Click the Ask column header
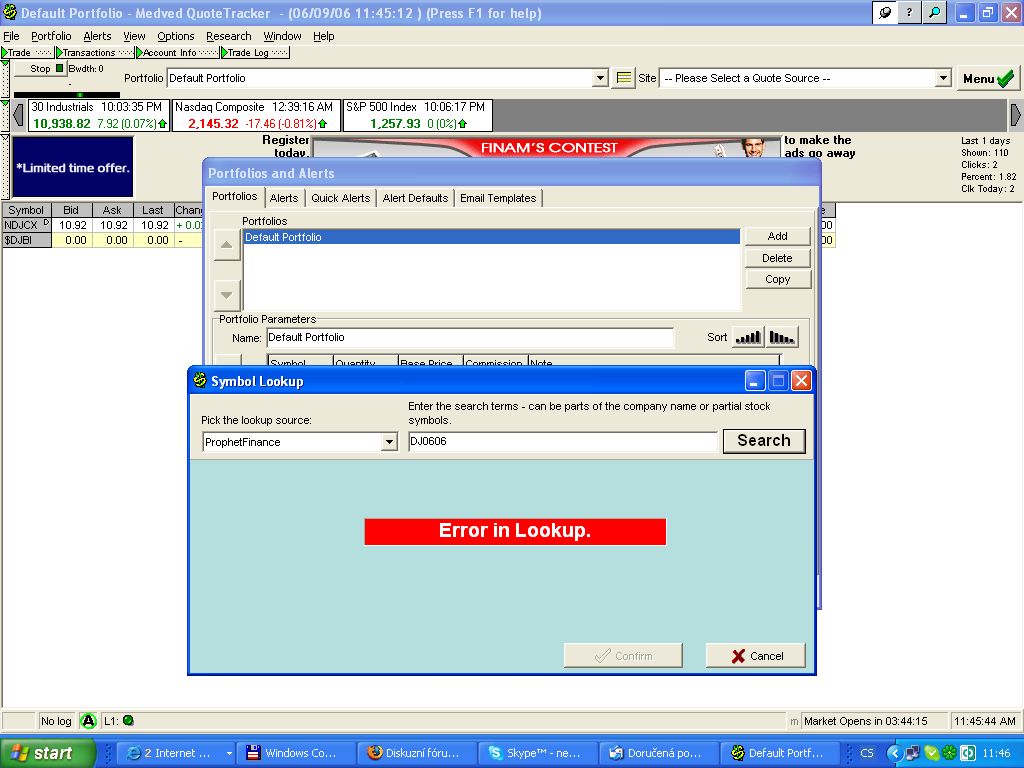 112,210
